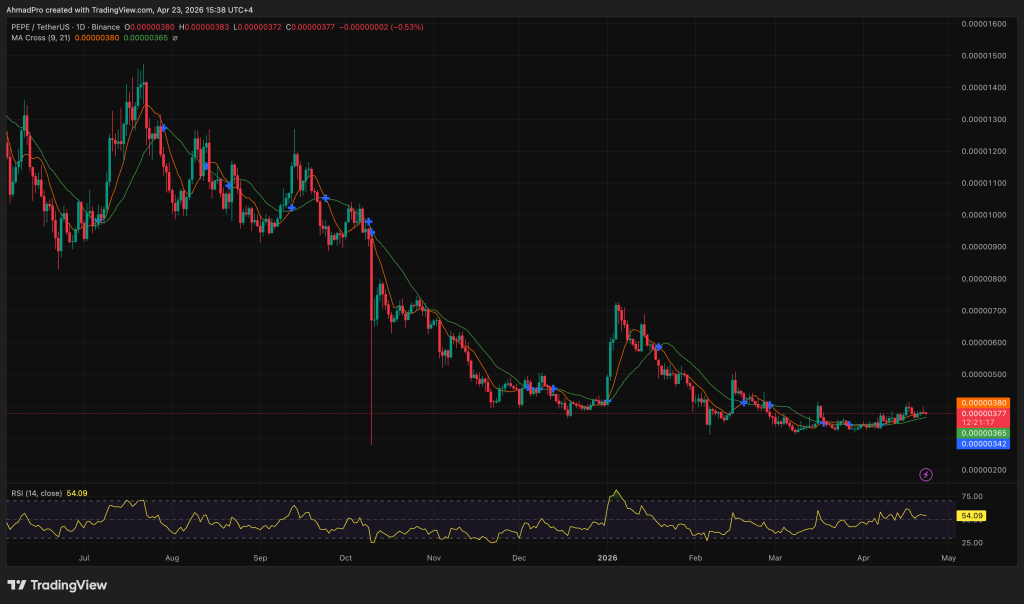
Task: Click the blue 0.00000342 price axis label
Action: point(981,442)
